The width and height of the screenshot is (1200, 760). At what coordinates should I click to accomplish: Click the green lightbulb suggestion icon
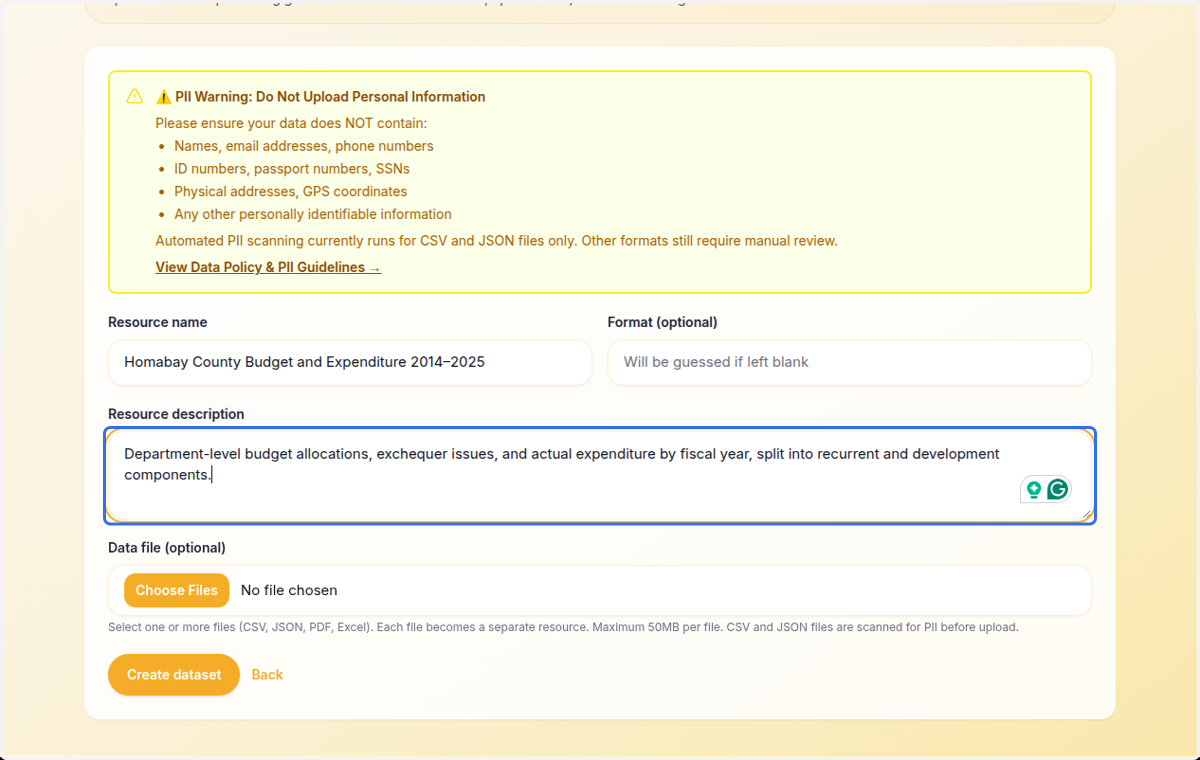click(x=1034, y=489)
